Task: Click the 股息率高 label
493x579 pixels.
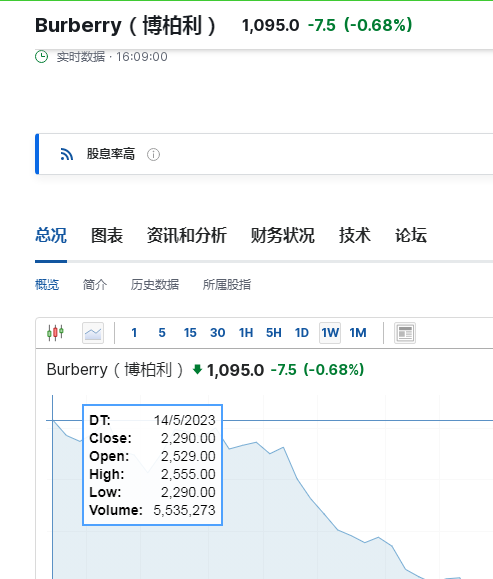Action: click(111, 154)
